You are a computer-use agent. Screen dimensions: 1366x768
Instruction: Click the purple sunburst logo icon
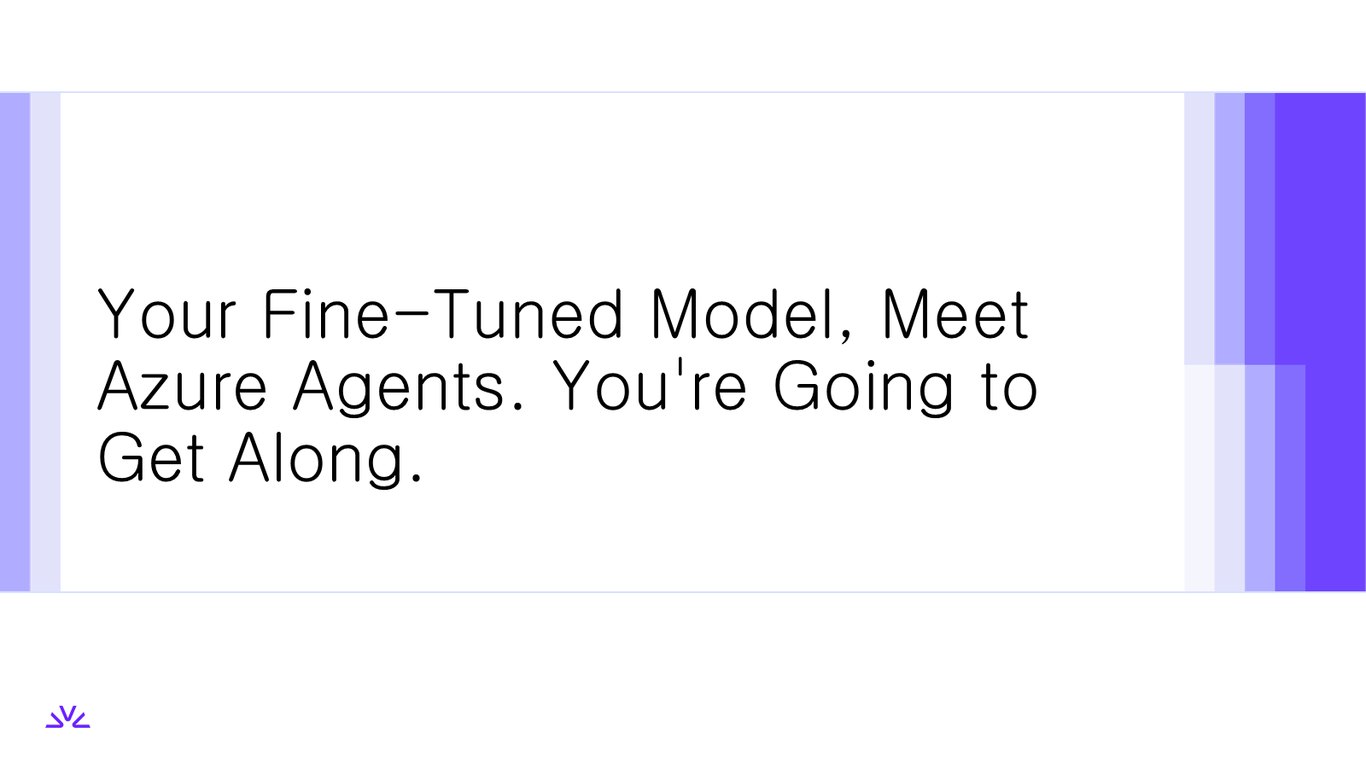pos(68,717)
